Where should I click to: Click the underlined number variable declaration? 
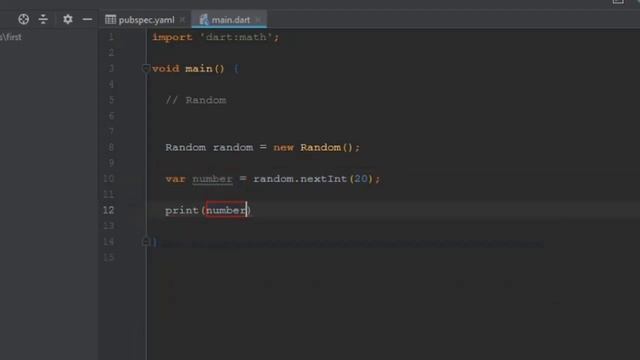212,179
